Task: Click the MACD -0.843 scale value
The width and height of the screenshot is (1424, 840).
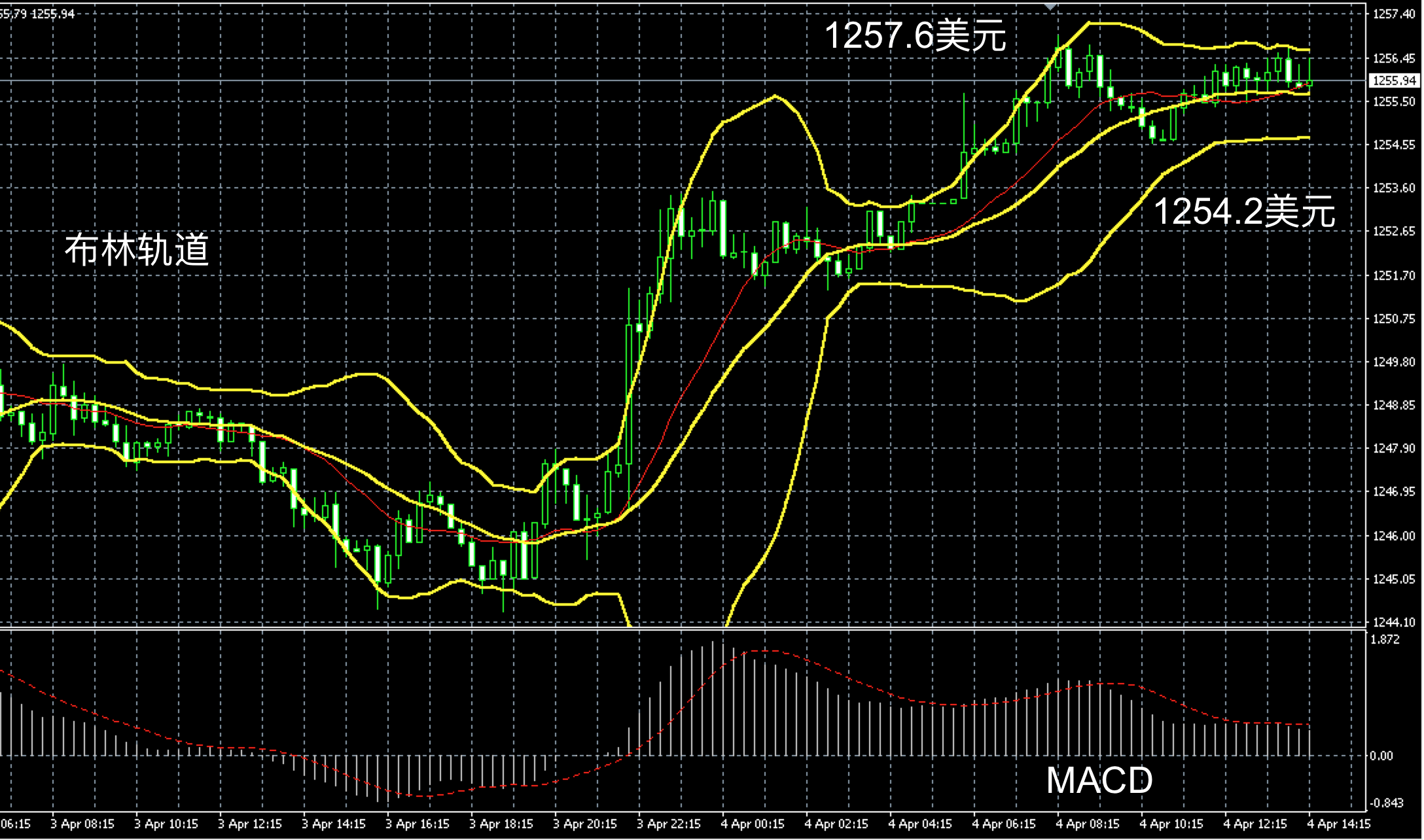Action: tap(1386, 803)
